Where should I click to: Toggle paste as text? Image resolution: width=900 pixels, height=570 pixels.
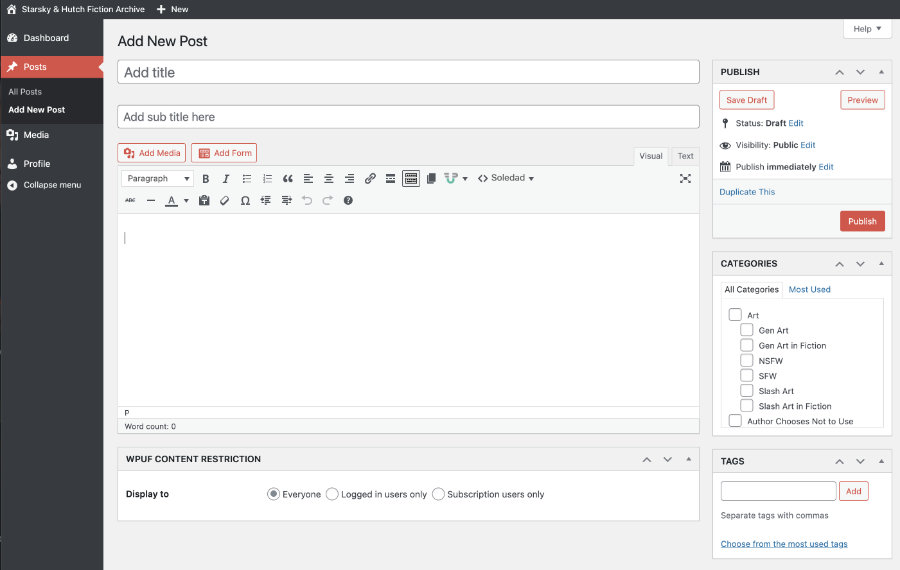pos(204,200)
